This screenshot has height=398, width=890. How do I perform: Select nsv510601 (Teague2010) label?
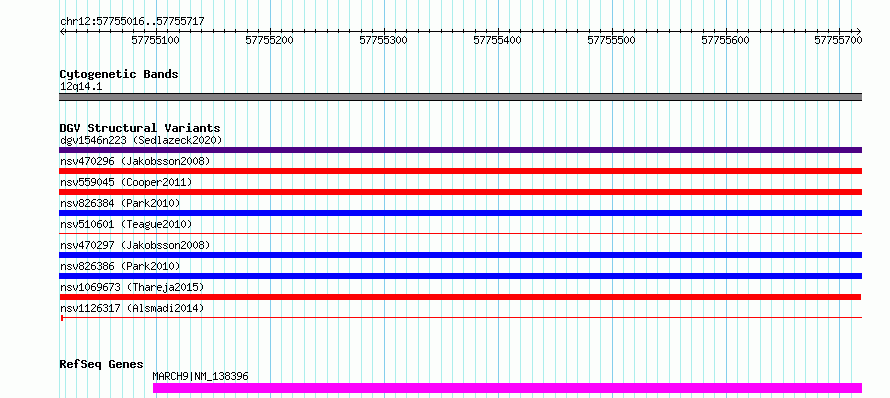126,224
